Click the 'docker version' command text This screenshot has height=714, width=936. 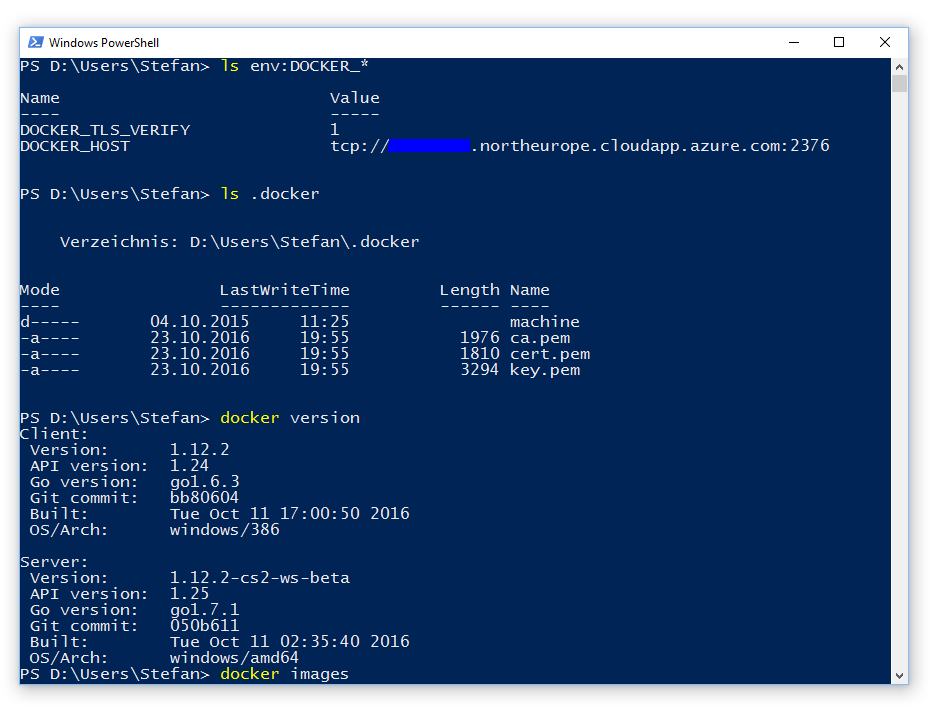[x=290, y=418]
